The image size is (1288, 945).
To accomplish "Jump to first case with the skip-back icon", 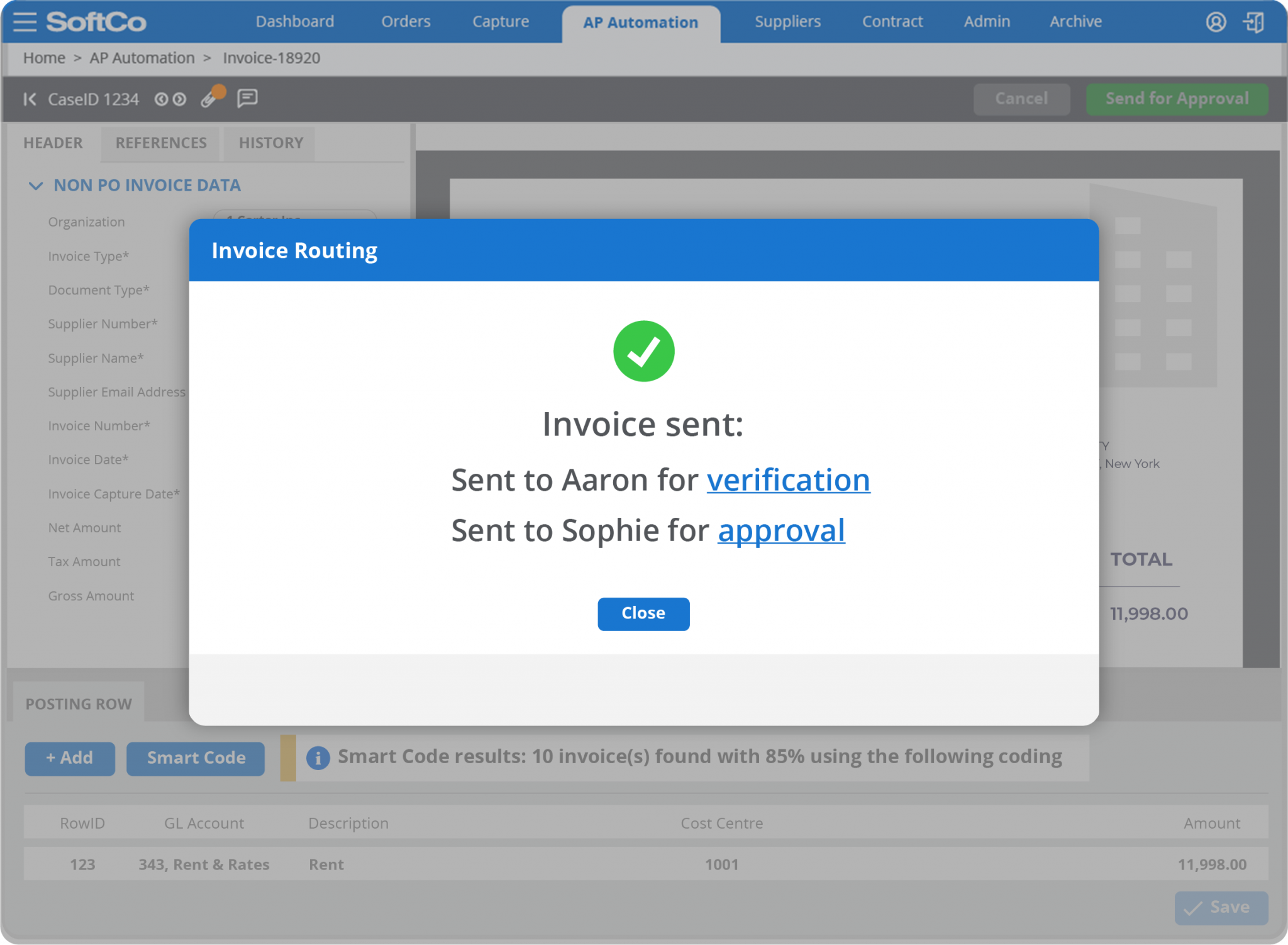I will click(28, 99).
